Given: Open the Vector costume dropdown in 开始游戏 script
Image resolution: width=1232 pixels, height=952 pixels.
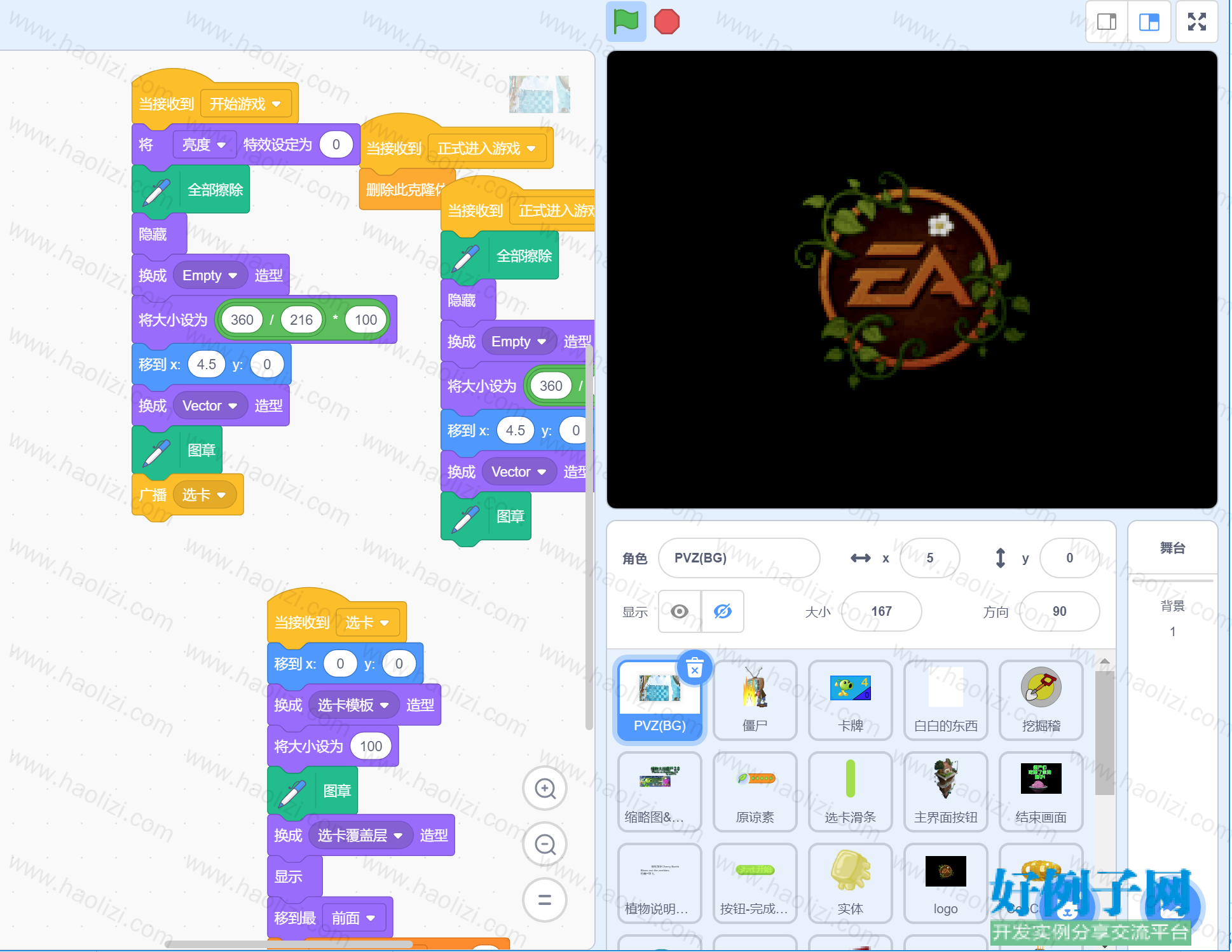Looking at the screenshot, I should [210, 406].
